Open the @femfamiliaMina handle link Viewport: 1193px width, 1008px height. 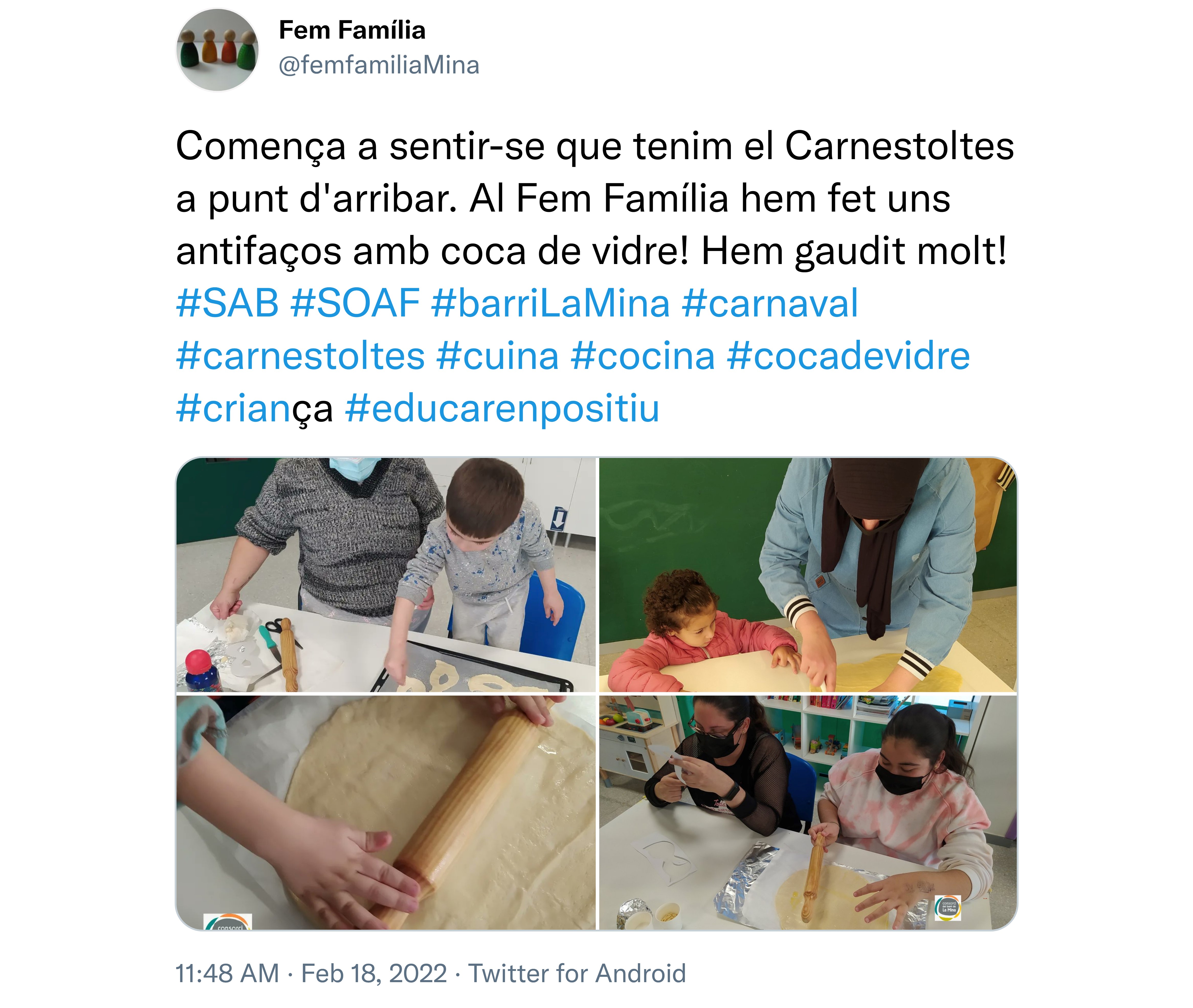(379, 65)
